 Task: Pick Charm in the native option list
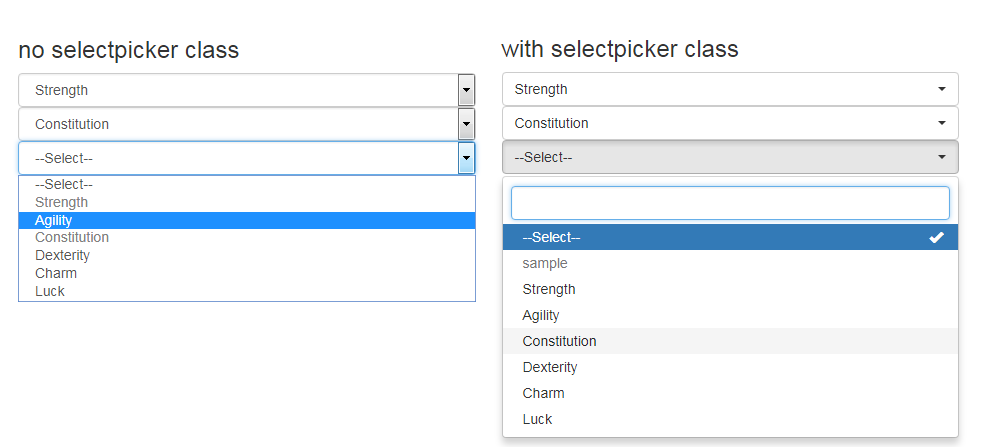(x=247, y=273)
